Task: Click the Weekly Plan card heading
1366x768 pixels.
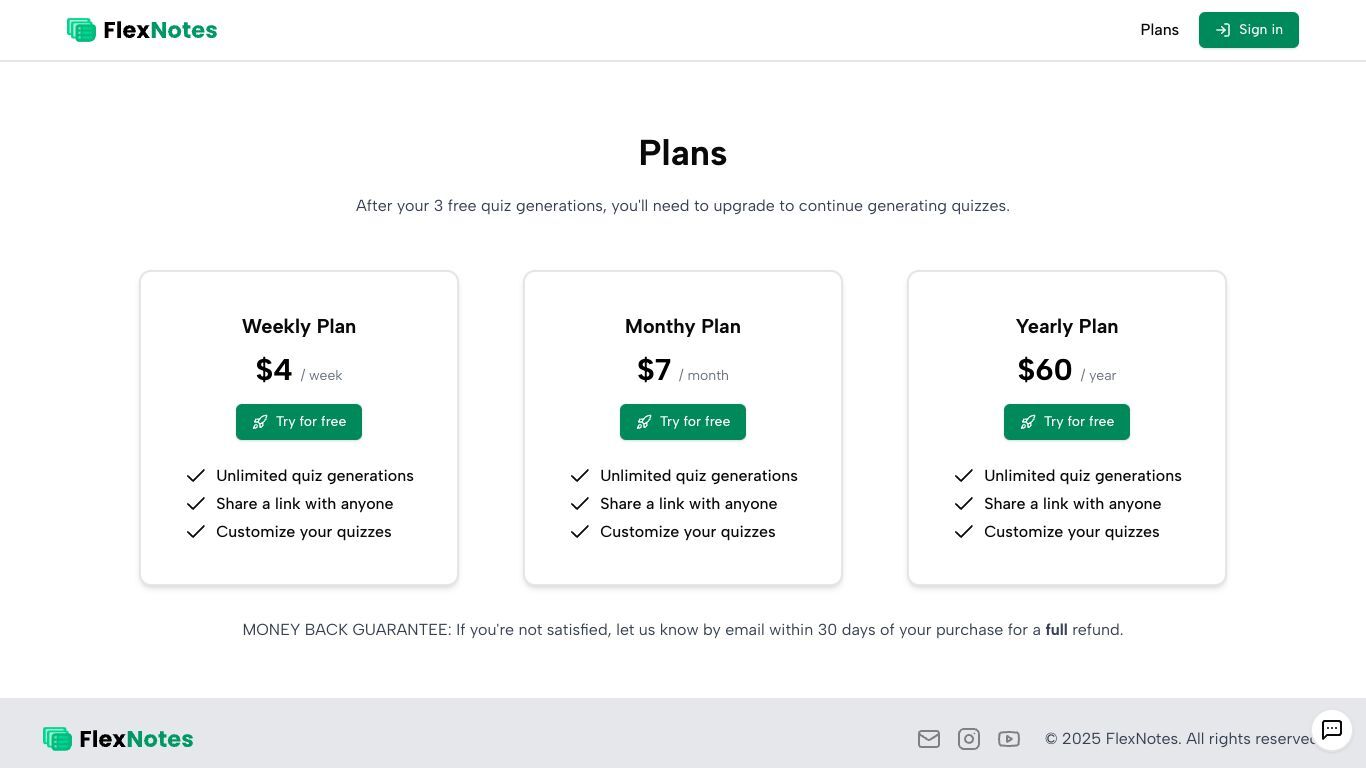Action: (x=299, y=326)
